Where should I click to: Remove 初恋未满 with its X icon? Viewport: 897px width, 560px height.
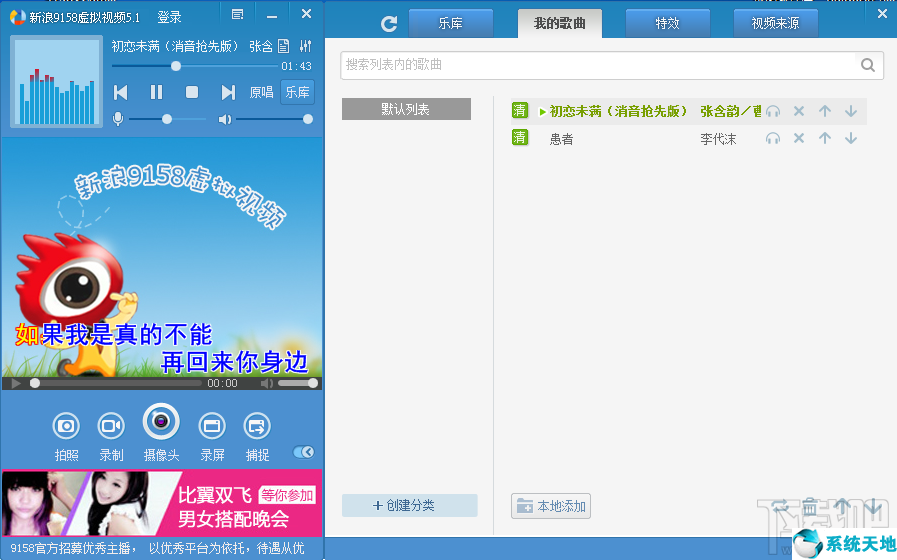[799, 111]
